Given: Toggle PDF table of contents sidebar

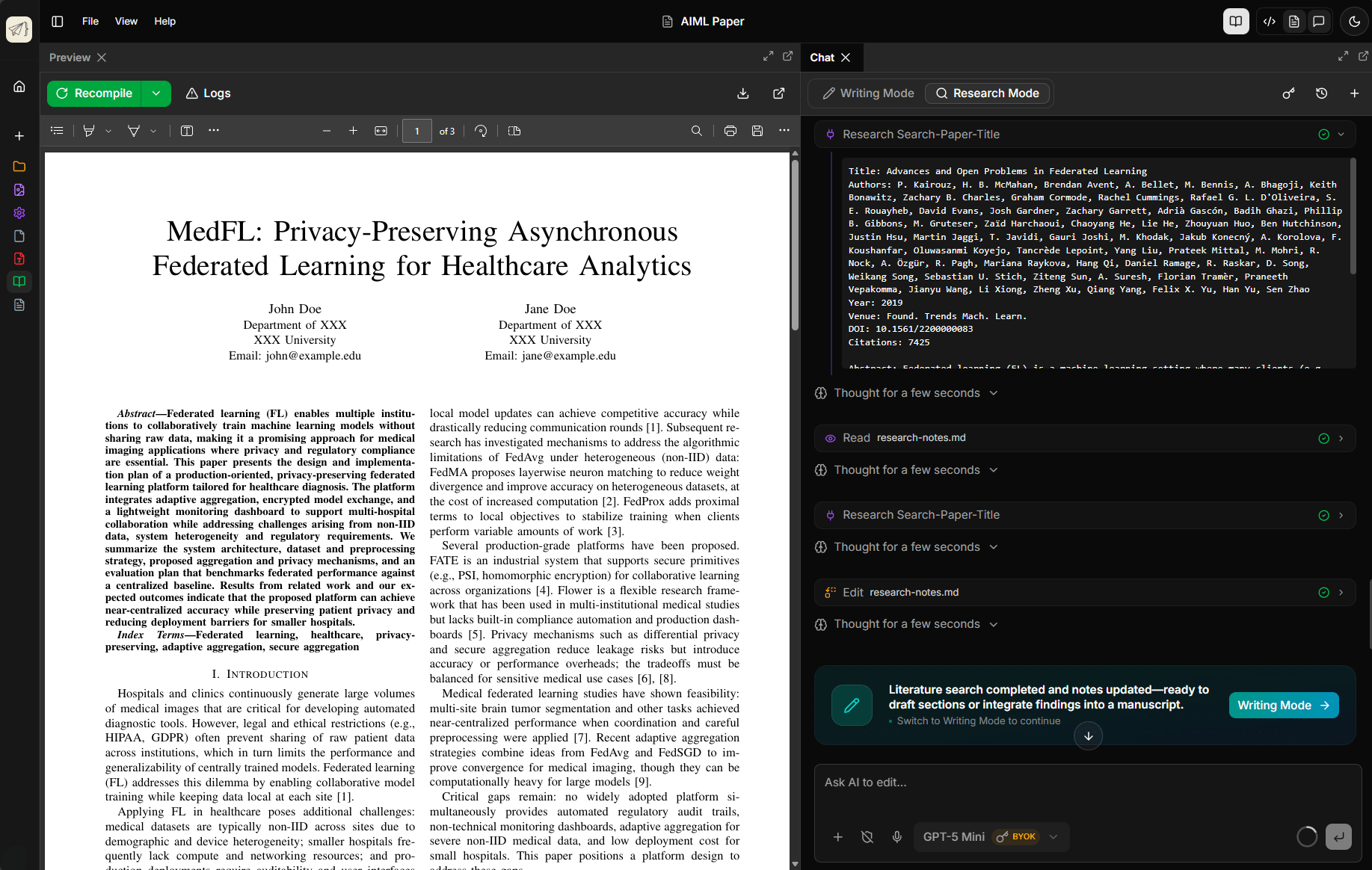Looking at the screenshot, I should pyautogui.click(x=57, y=131).
